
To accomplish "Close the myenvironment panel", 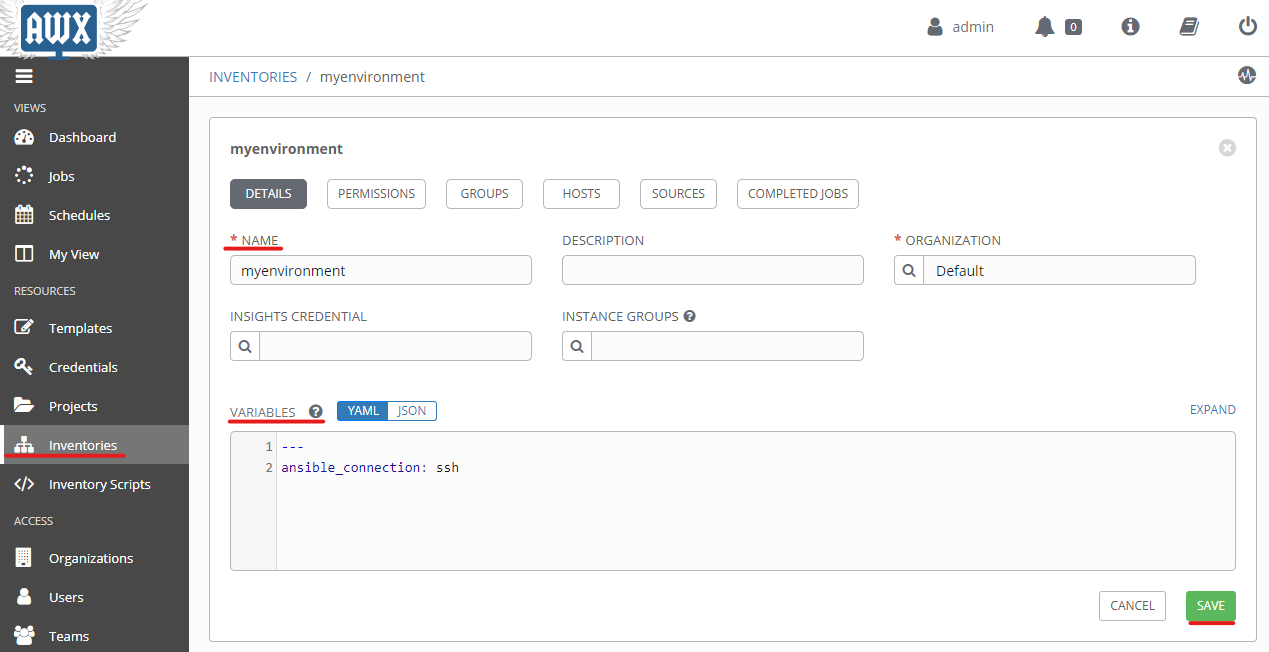I will (x=1227, y=148).
